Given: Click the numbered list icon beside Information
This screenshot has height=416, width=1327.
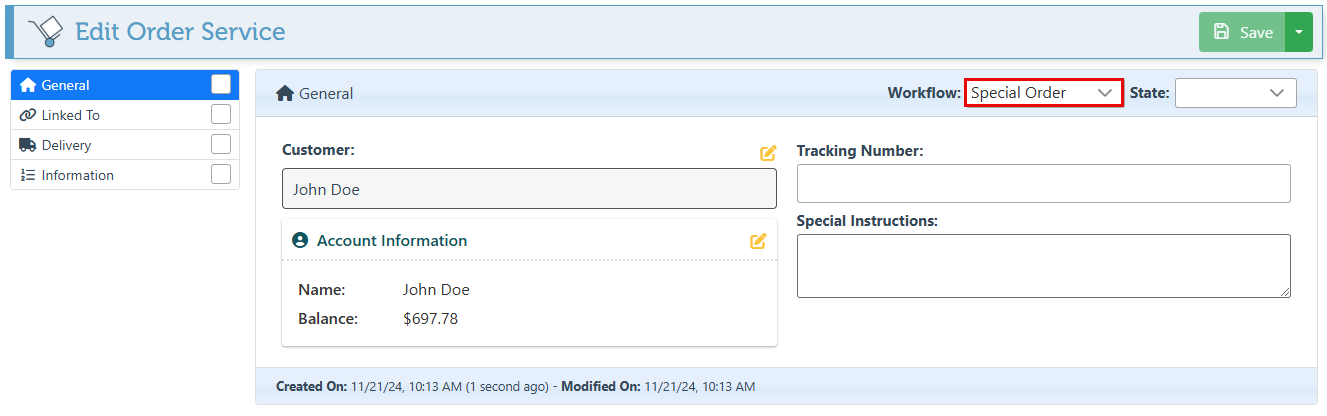Looking at the screenshot, I should pyautogui.click(x=28, y=175).
